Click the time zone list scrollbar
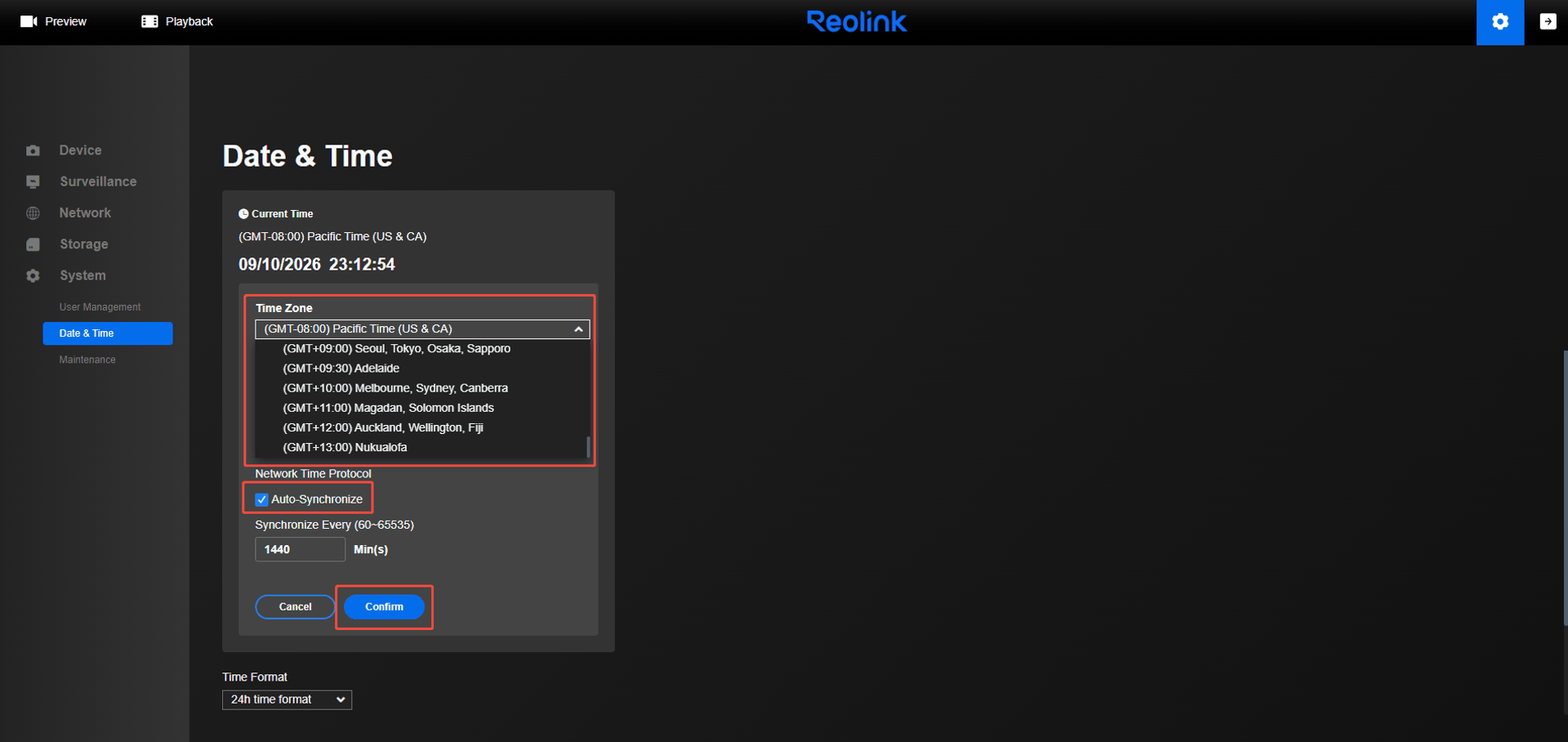The height and width of the screenshot is (742, 1568). (588, 447)
